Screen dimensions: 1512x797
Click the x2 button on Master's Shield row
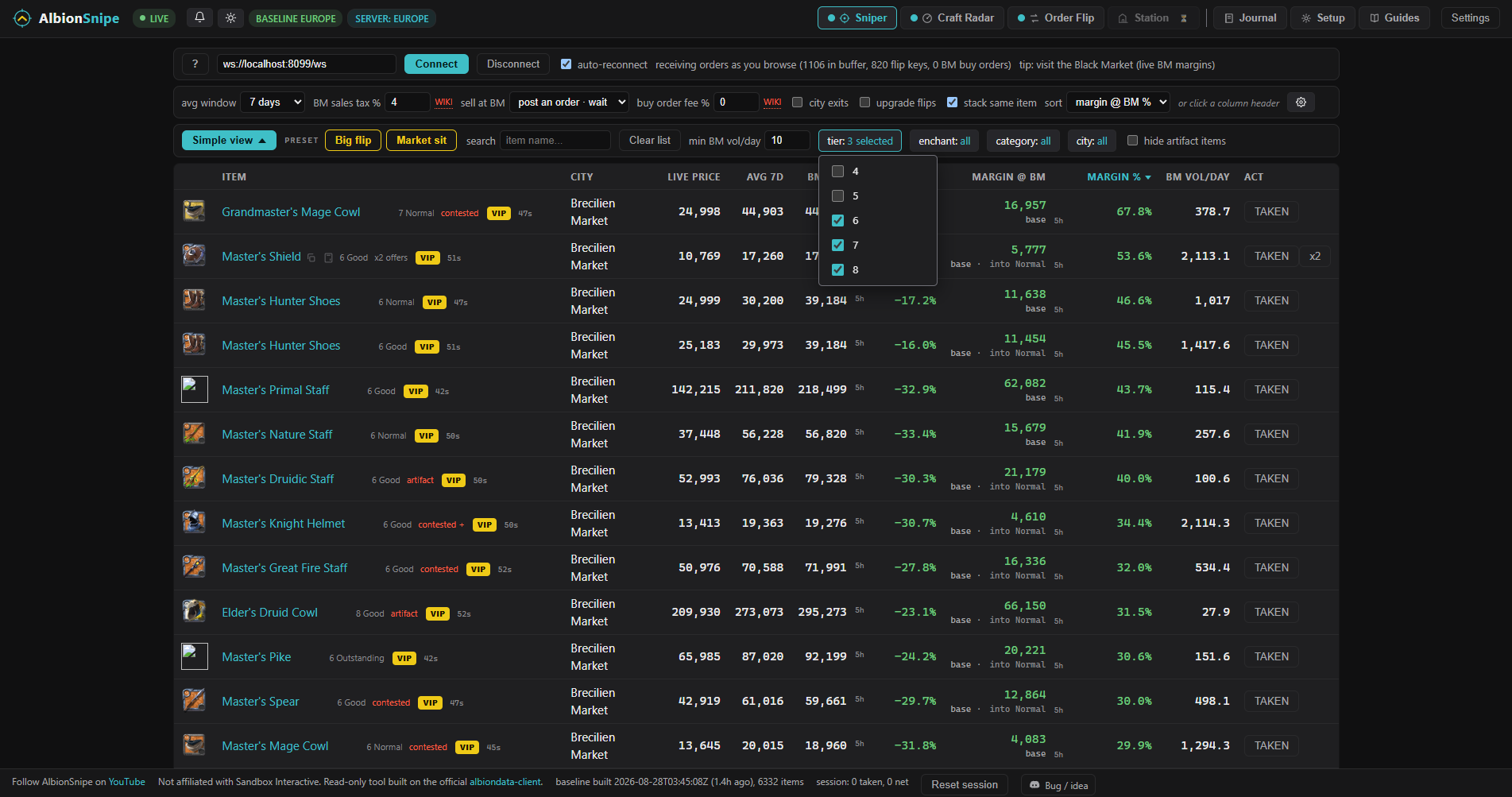[x=1315, y=256]
